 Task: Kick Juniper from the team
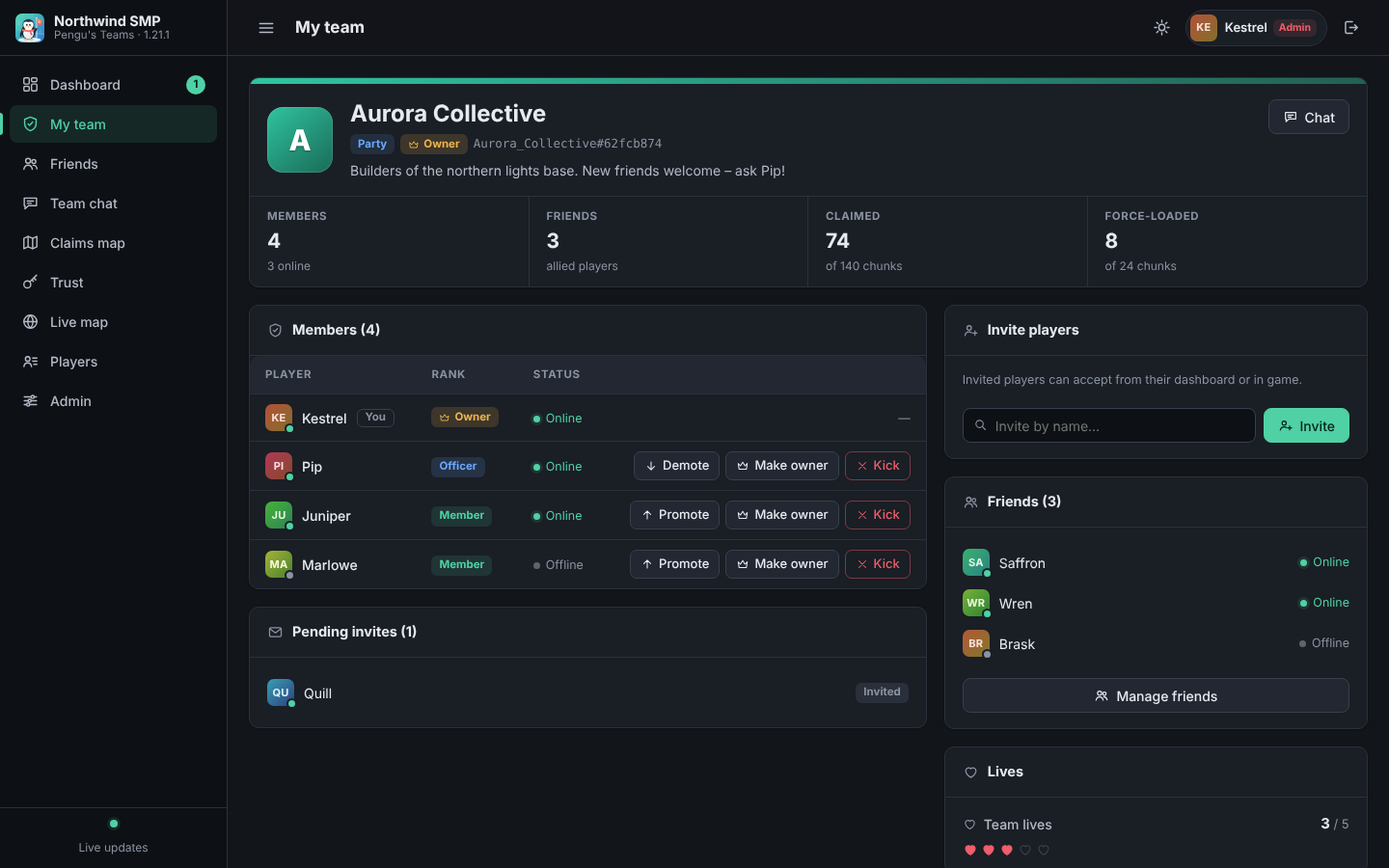878,515
